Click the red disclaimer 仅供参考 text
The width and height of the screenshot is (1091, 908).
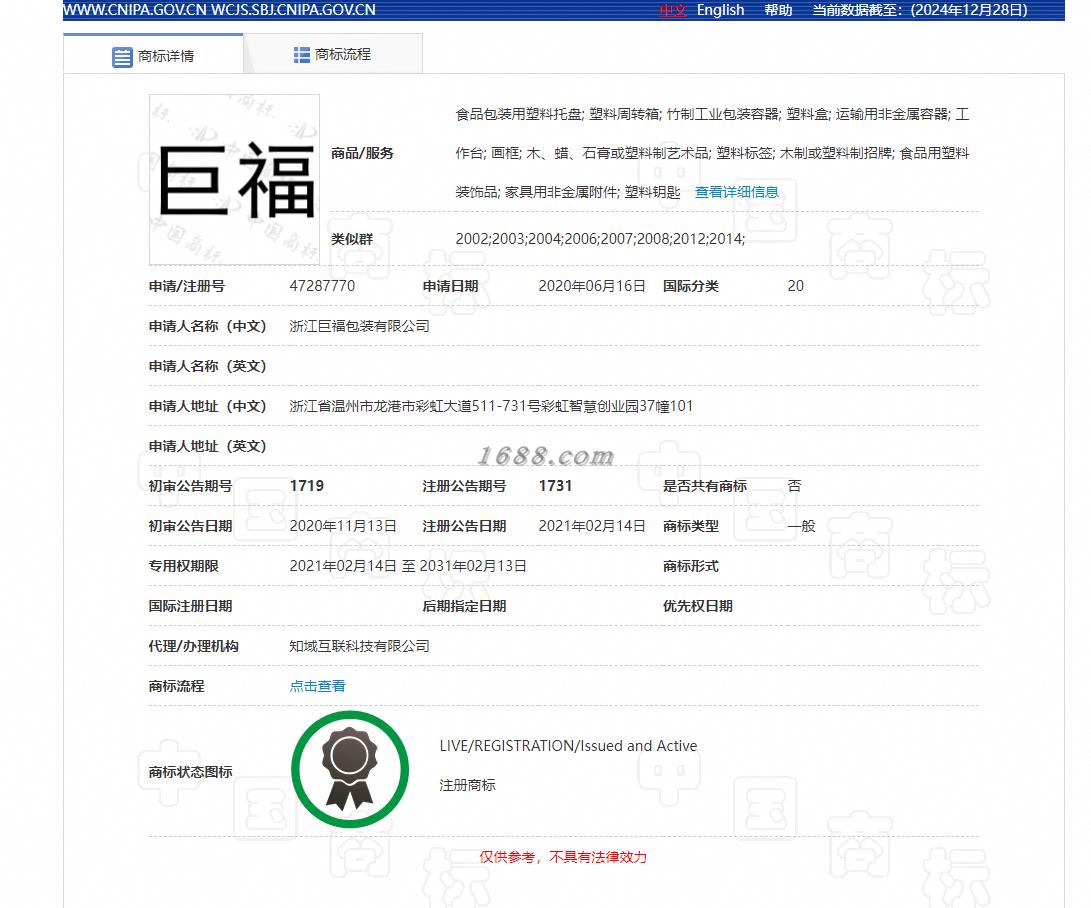563,857
